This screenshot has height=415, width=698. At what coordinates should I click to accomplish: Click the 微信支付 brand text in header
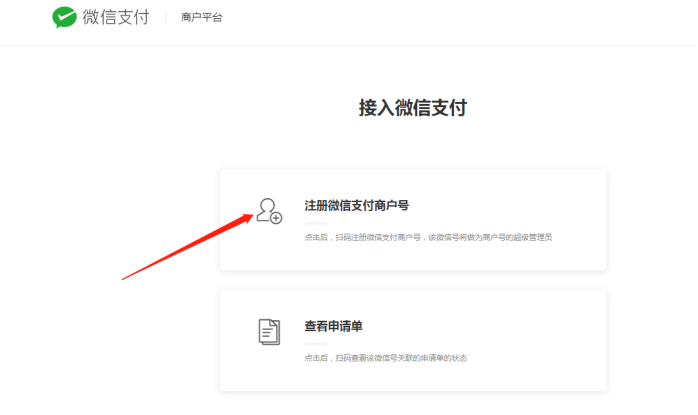[116, 17]
